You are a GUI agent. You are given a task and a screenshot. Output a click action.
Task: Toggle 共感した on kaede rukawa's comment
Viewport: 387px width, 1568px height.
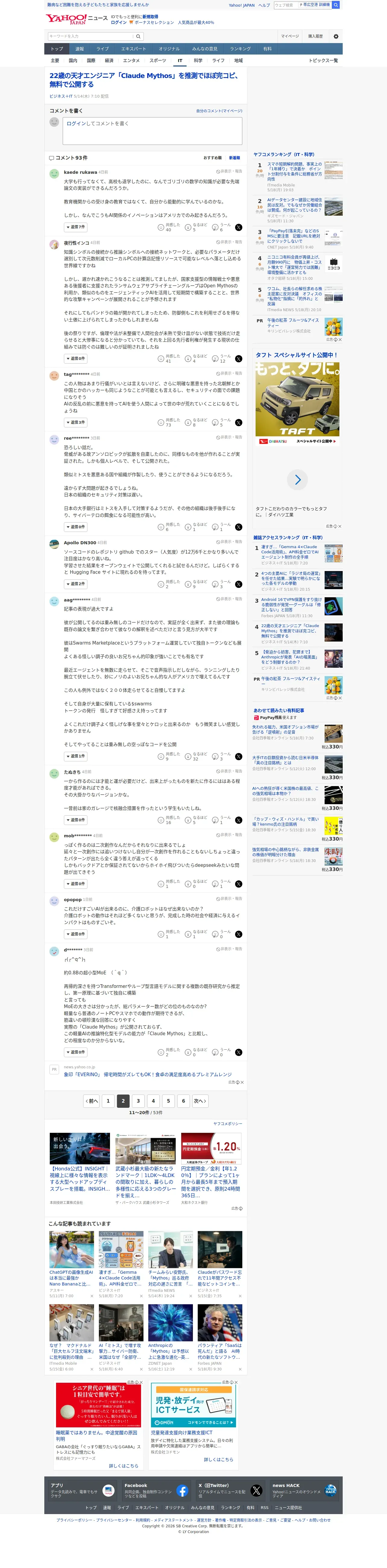pos(169,228)
